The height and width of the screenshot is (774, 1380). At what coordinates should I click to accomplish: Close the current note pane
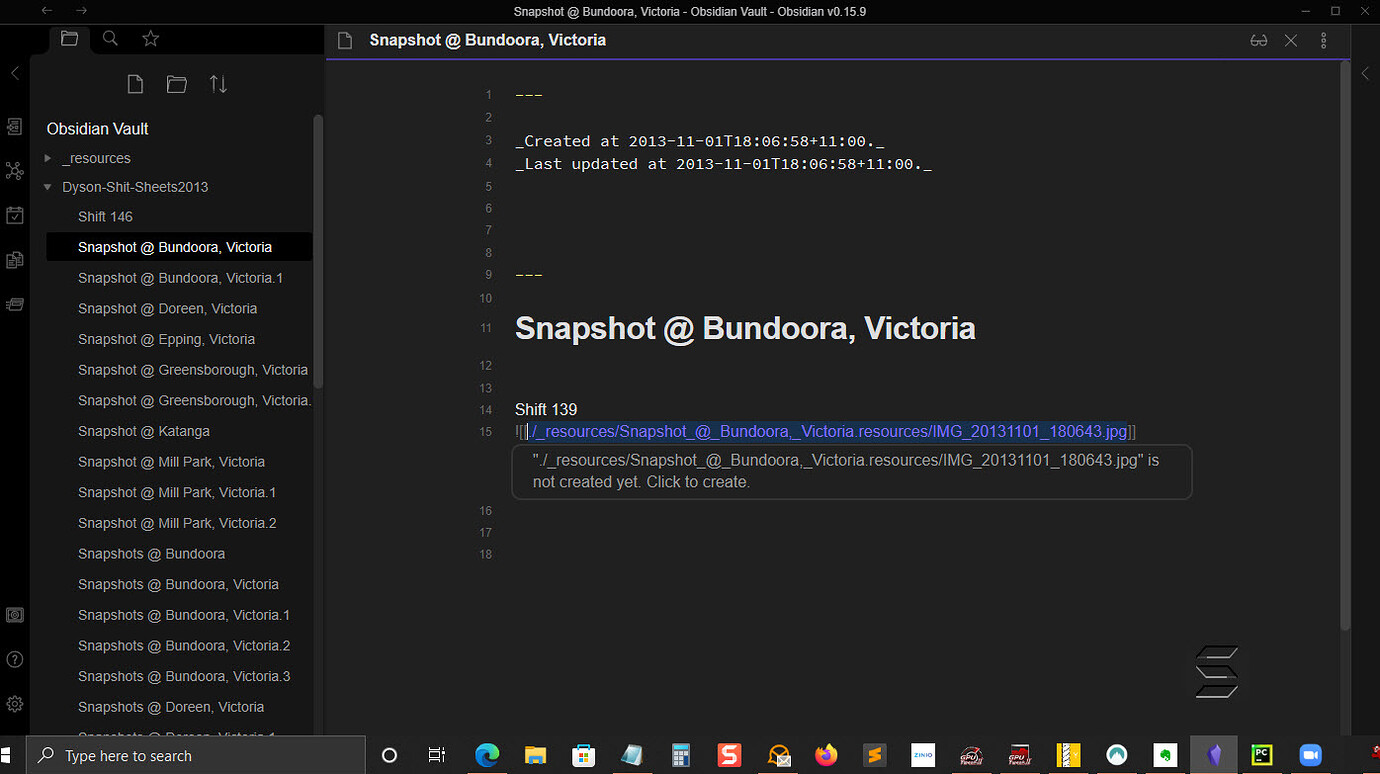click(x=1291, y=41)
